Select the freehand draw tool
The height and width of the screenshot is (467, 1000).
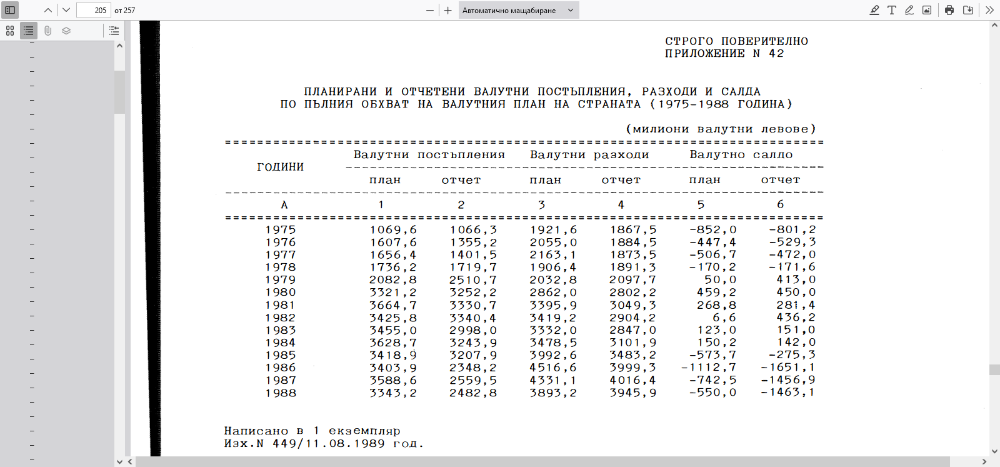pos(909,10)
